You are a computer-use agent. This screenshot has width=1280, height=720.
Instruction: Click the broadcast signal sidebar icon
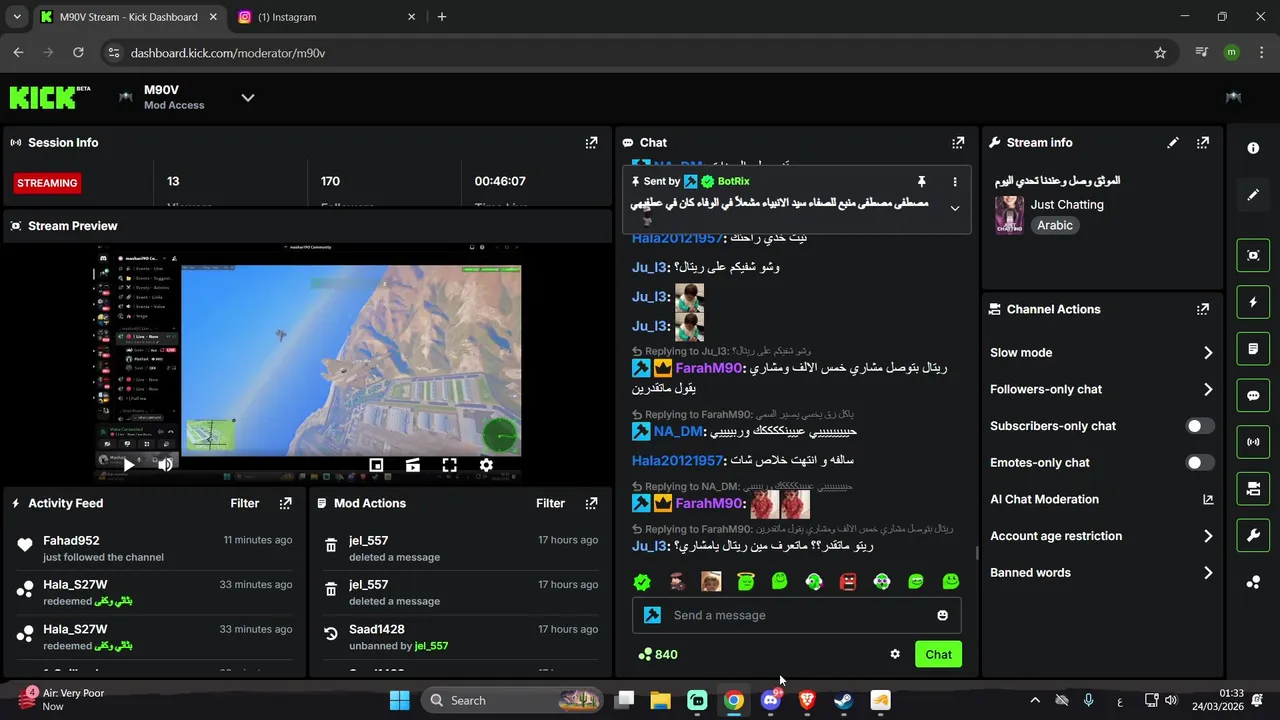click(1253, 442)
